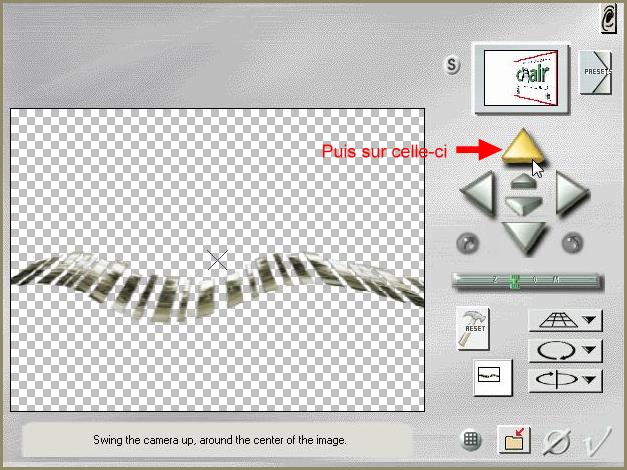Image resolution: width=627 pixels, height=470 pixels.
Task: Expand the axis spin dropdown
Action: coord(565,379)
